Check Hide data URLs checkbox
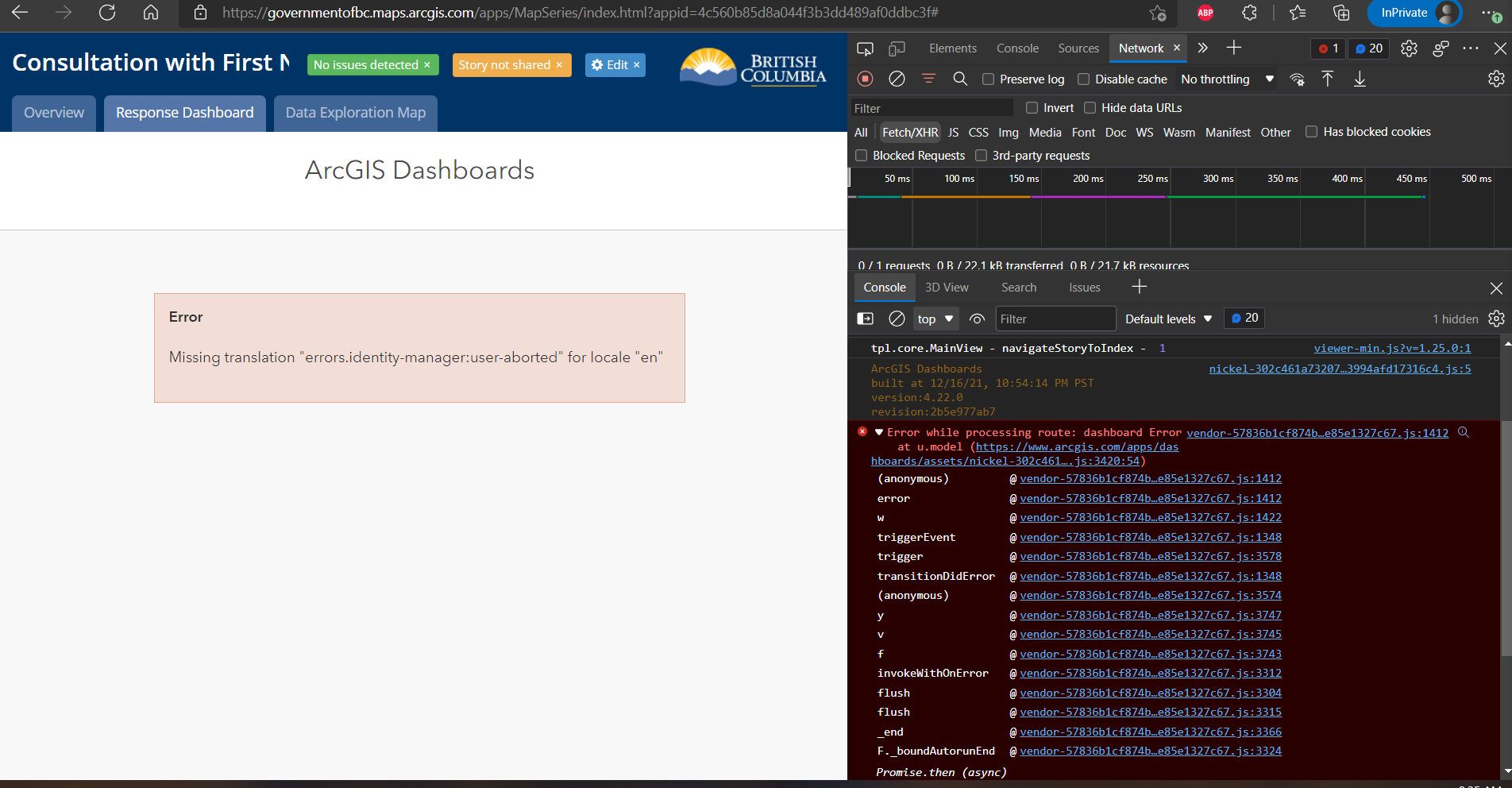 (x=1090, y=107)
